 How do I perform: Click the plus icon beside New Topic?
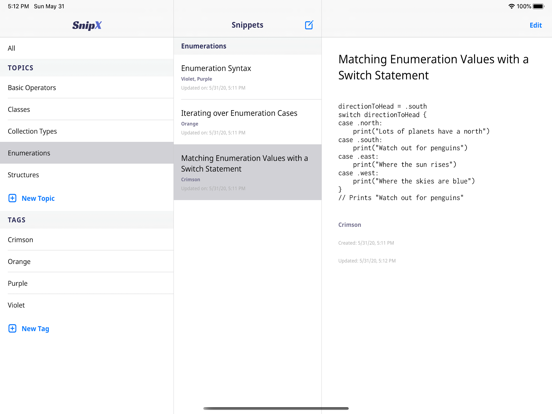pos(12,198)
